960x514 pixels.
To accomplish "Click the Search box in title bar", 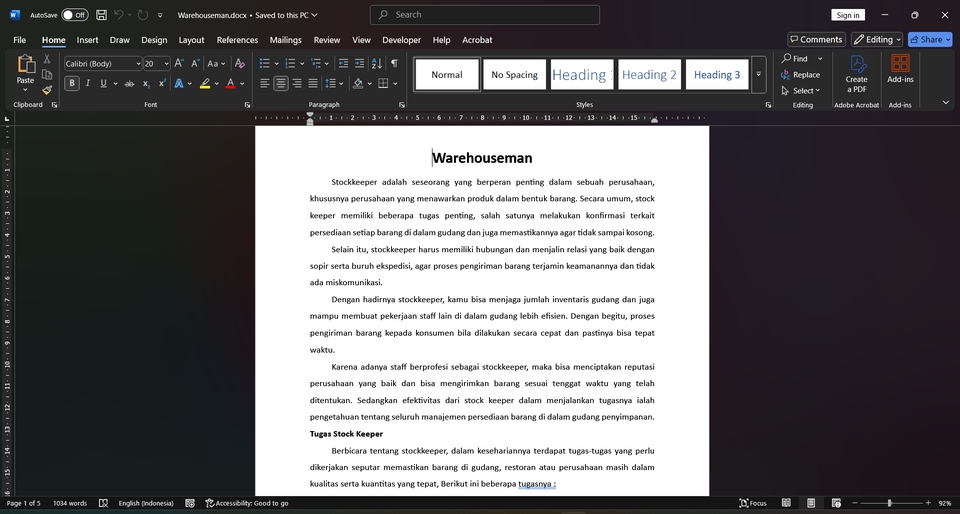I will (x=485, y=15).
